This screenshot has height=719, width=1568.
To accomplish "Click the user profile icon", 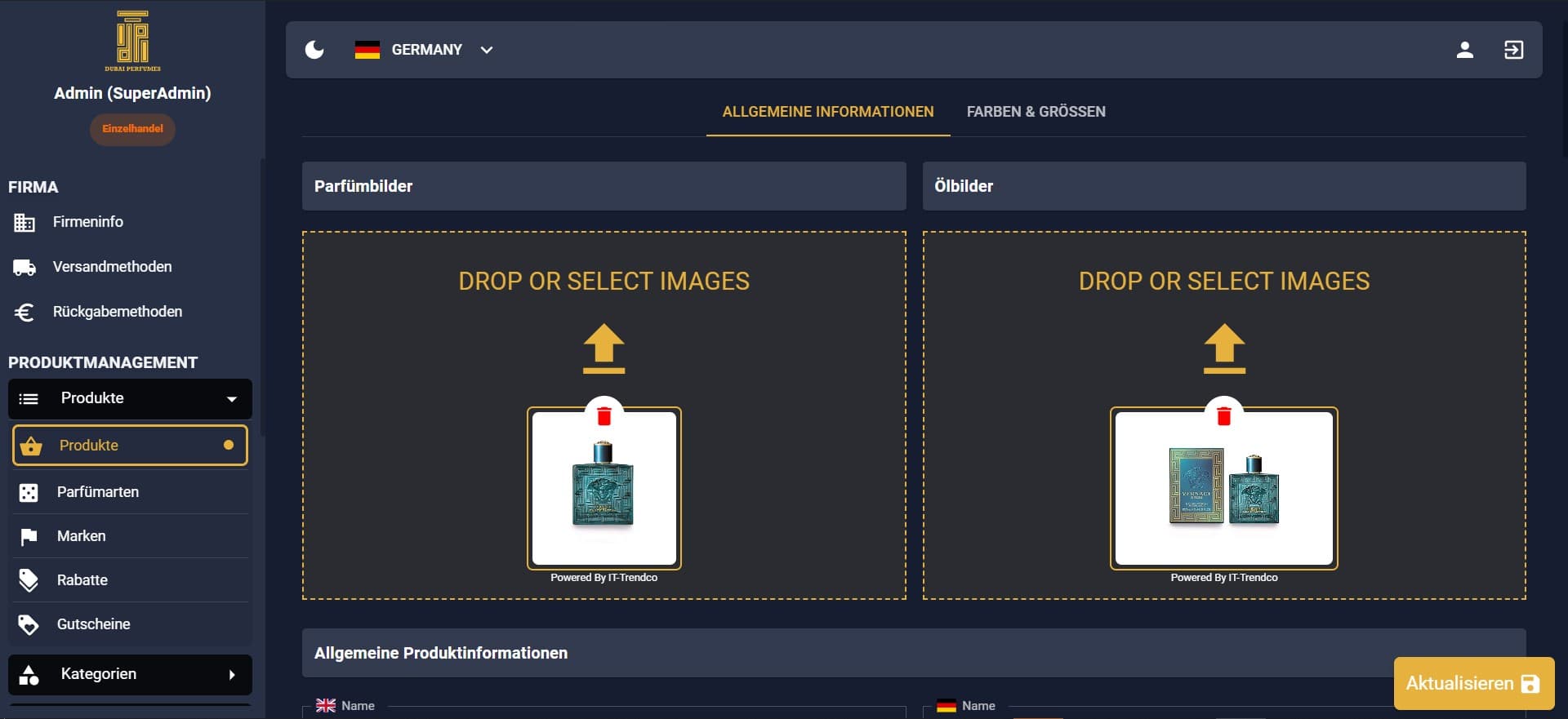I will point(1464,50).
